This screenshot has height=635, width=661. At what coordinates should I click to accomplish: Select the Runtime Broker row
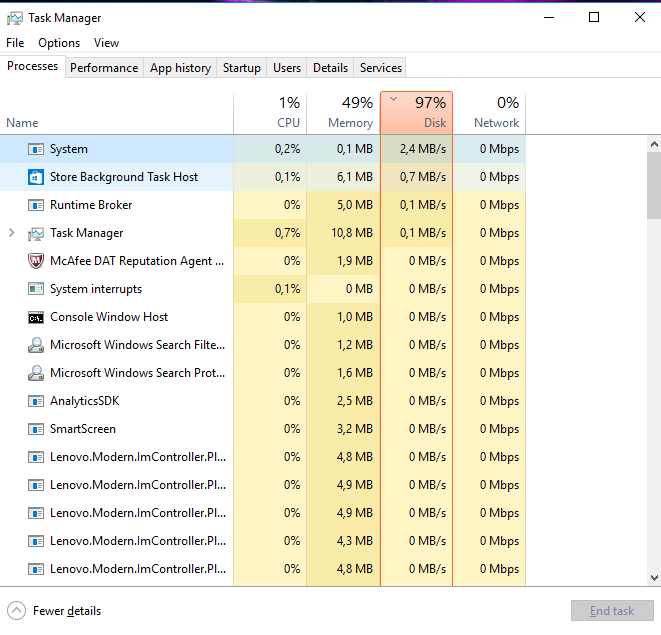point(263,205)
